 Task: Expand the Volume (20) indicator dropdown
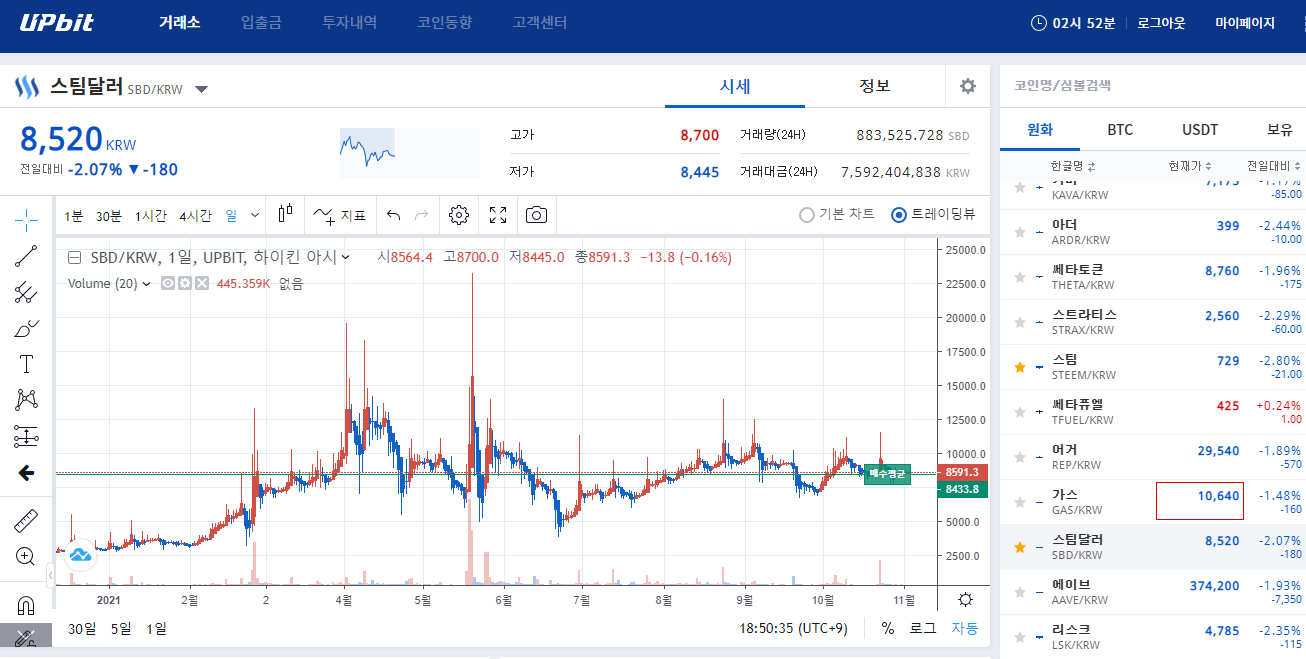coord(148,284)
